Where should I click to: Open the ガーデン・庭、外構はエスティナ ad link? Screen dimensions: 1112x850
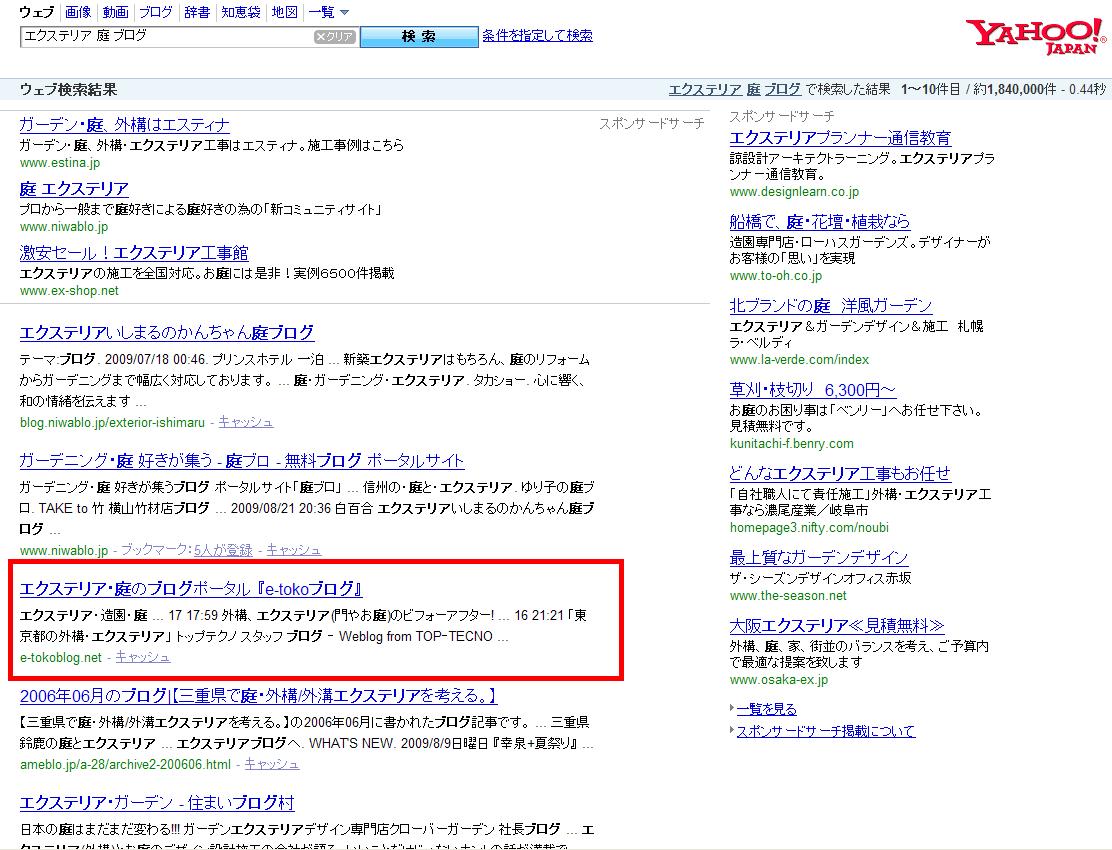pyautogui.click(x=124, y=125)
